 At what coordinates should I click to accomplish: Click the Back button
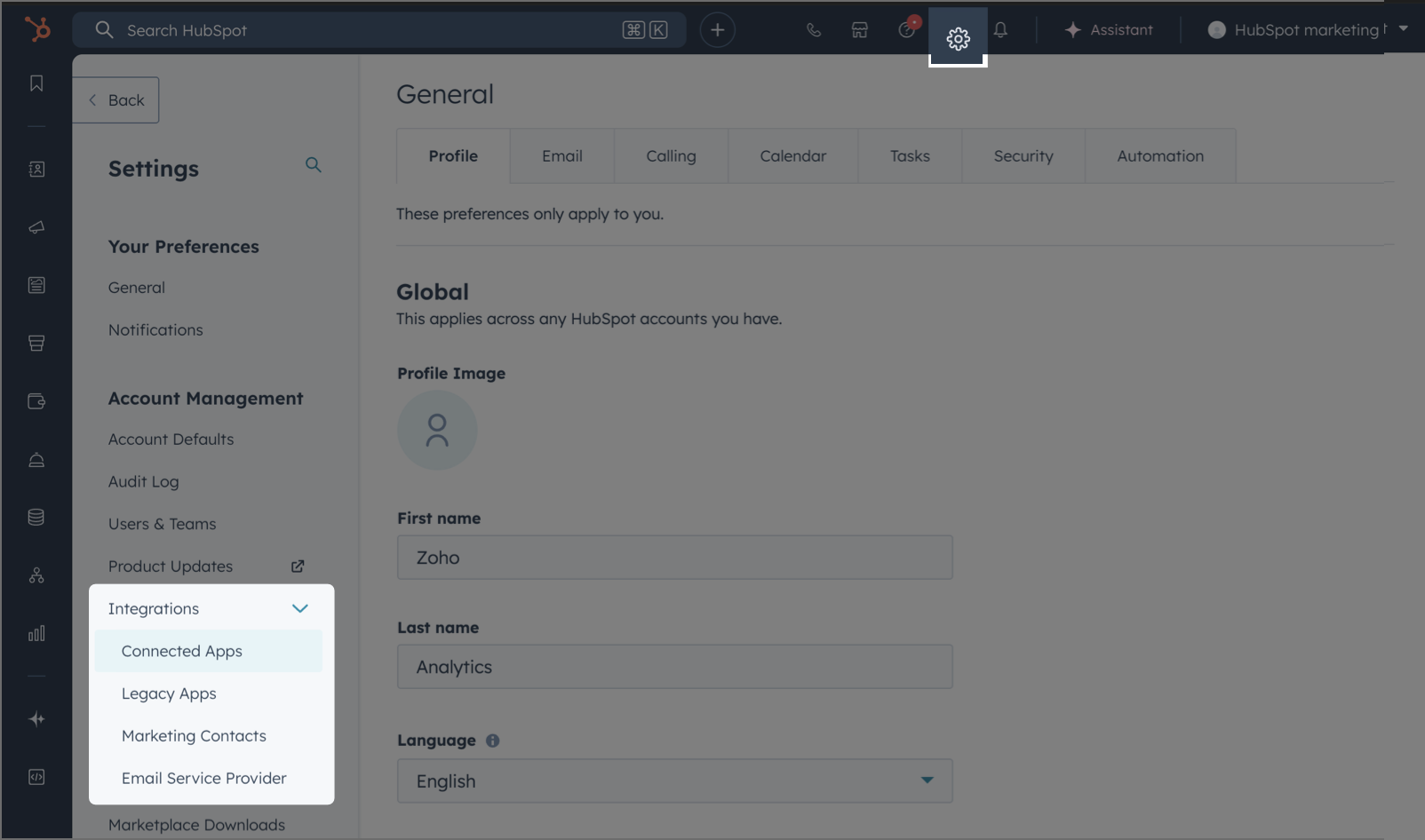[115, 100]
